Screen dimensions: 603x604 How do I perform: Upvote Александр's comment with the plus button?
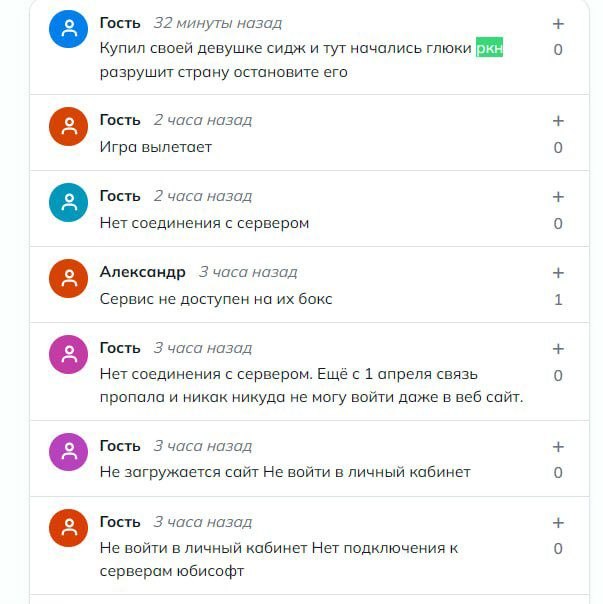(558, 273)
